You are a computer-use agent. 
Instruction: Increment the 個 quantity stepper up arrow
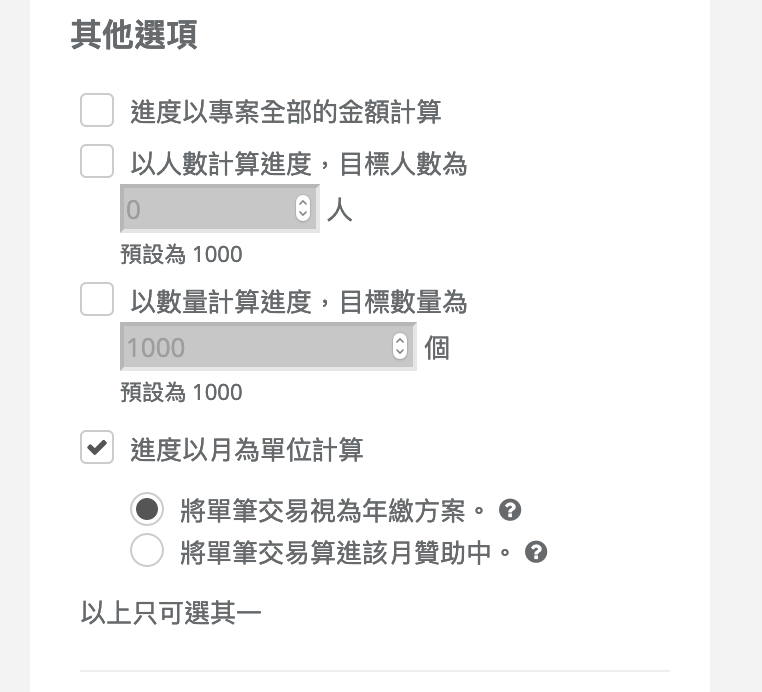tap(400, 340)
